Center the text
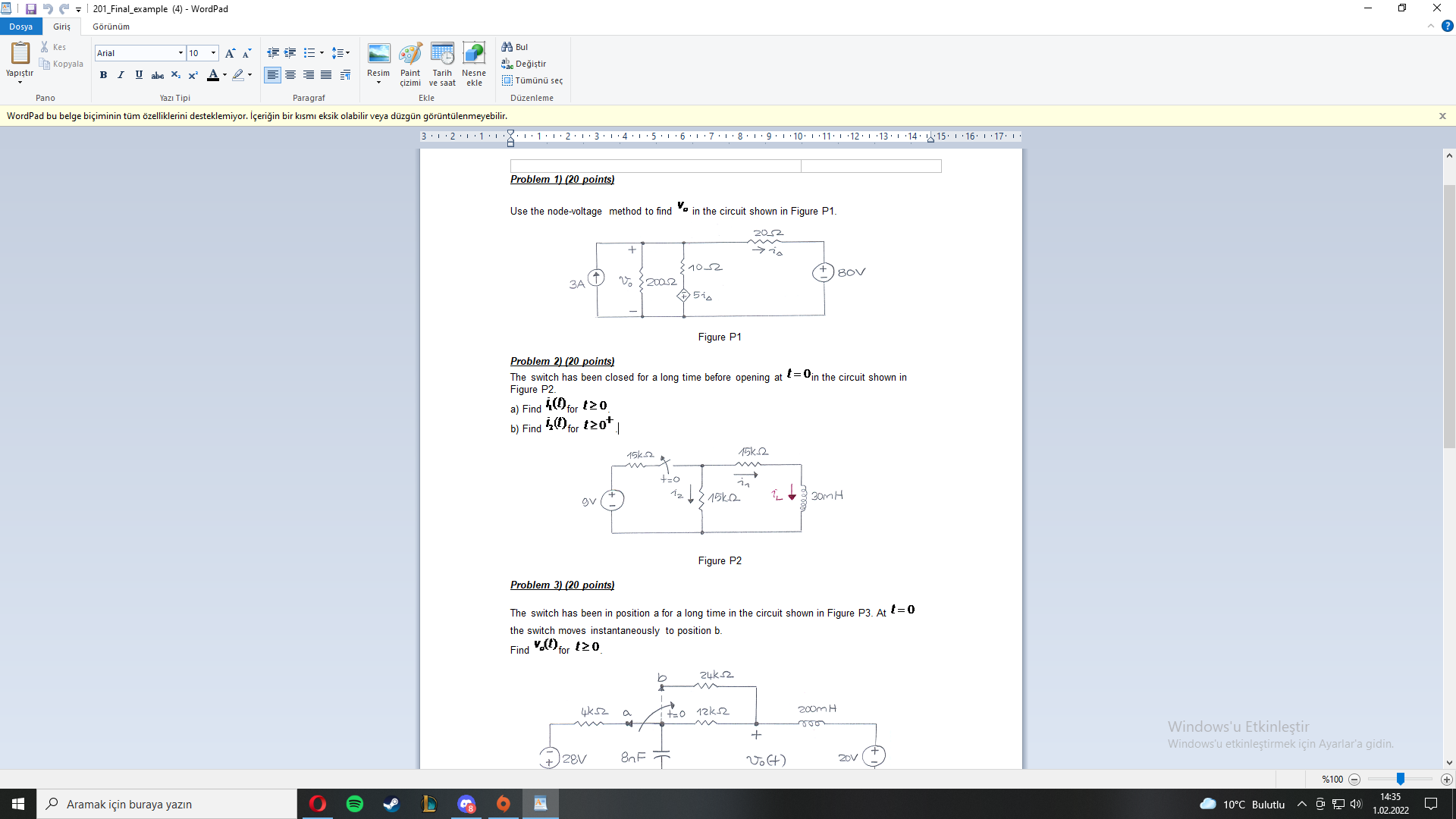The width and height of the screenshot is (1456, 819). click(290, 75)
